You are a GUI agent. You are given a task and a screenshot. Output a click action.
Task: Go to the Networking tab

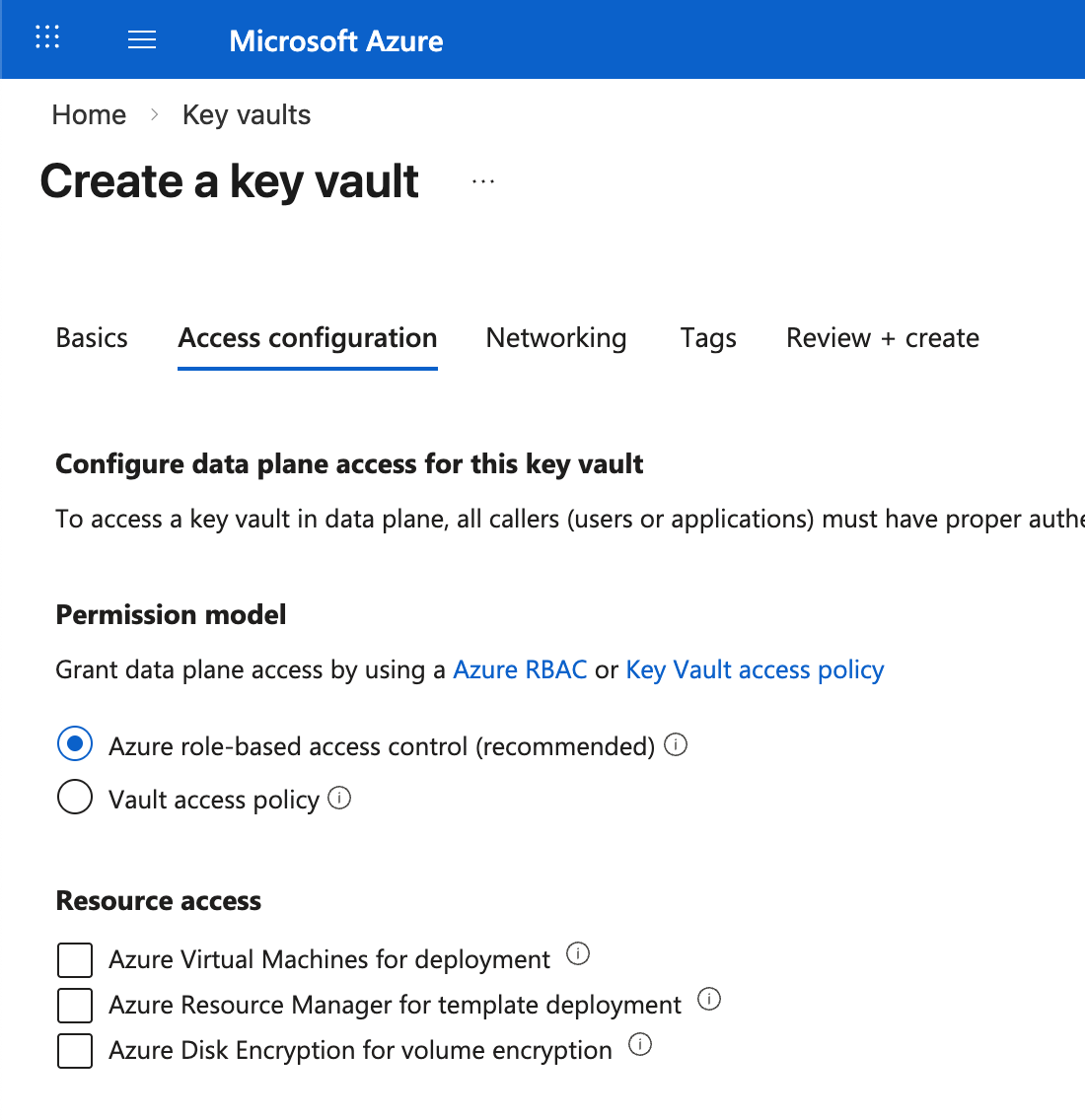(556, 338)
